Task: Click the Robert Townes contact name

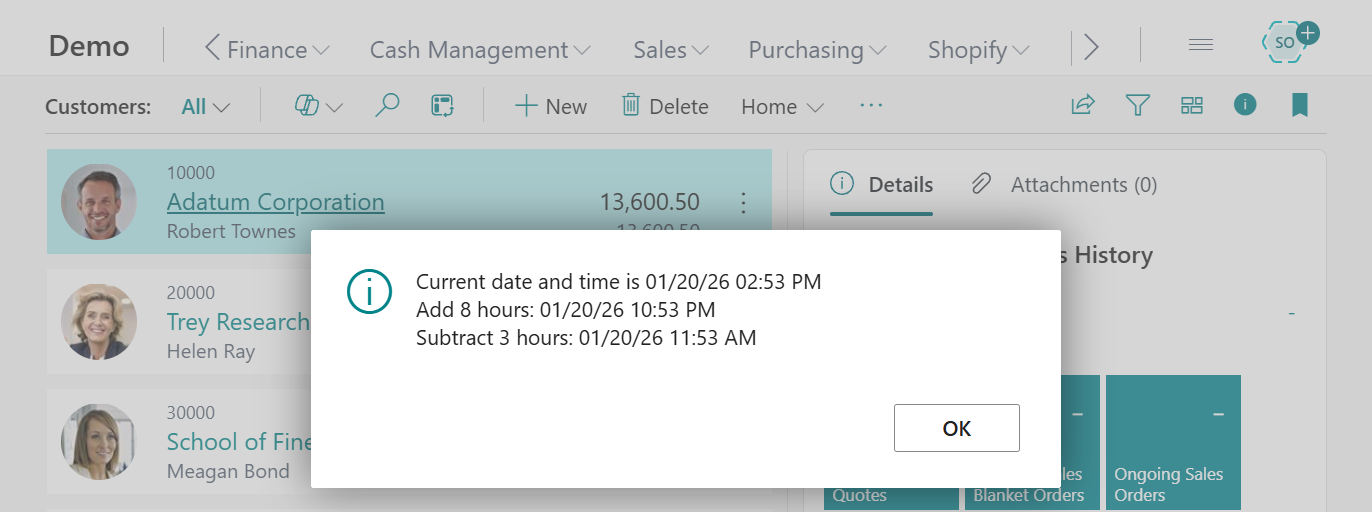Action: 231,231
